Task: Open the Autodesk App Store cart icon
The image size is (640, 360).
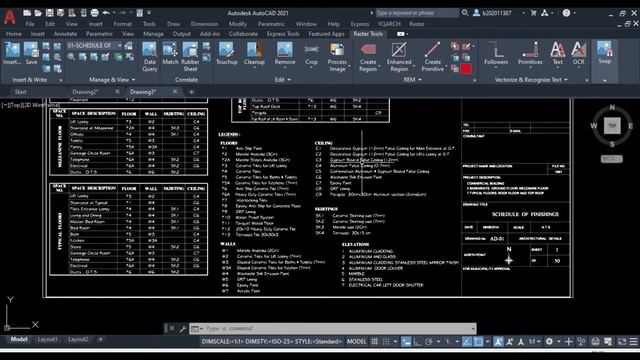Action: coord(533,13)
